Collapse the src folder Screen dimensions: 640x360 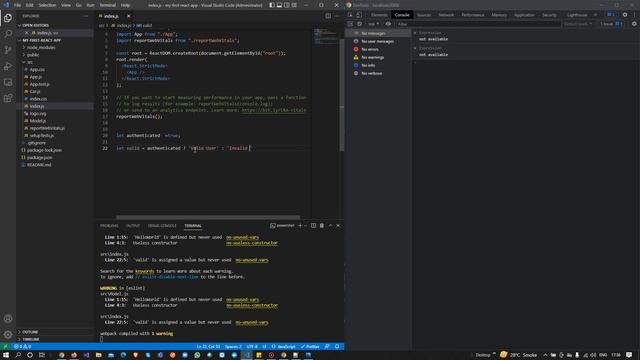30,62
